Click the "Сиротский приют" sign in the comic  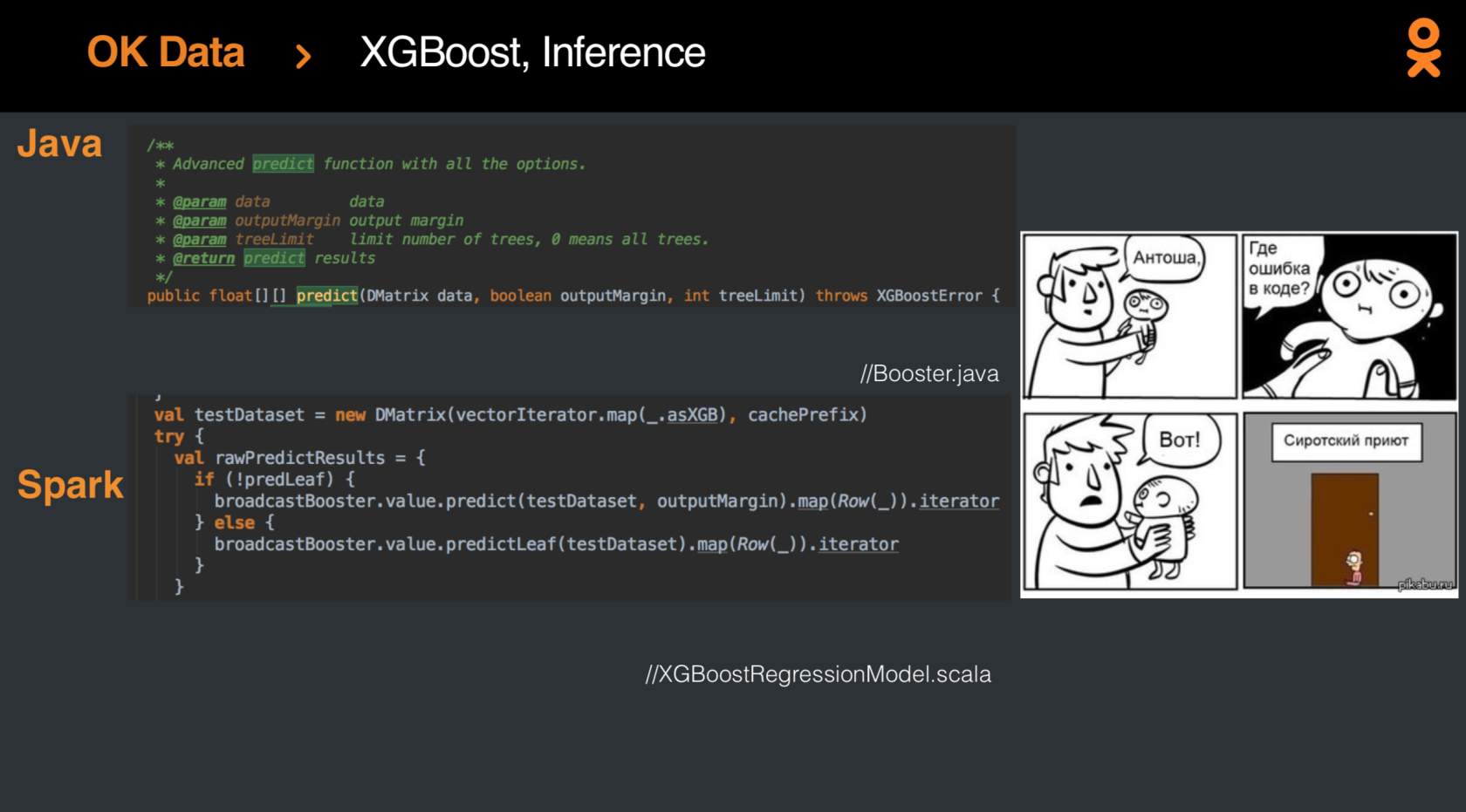1346,441
